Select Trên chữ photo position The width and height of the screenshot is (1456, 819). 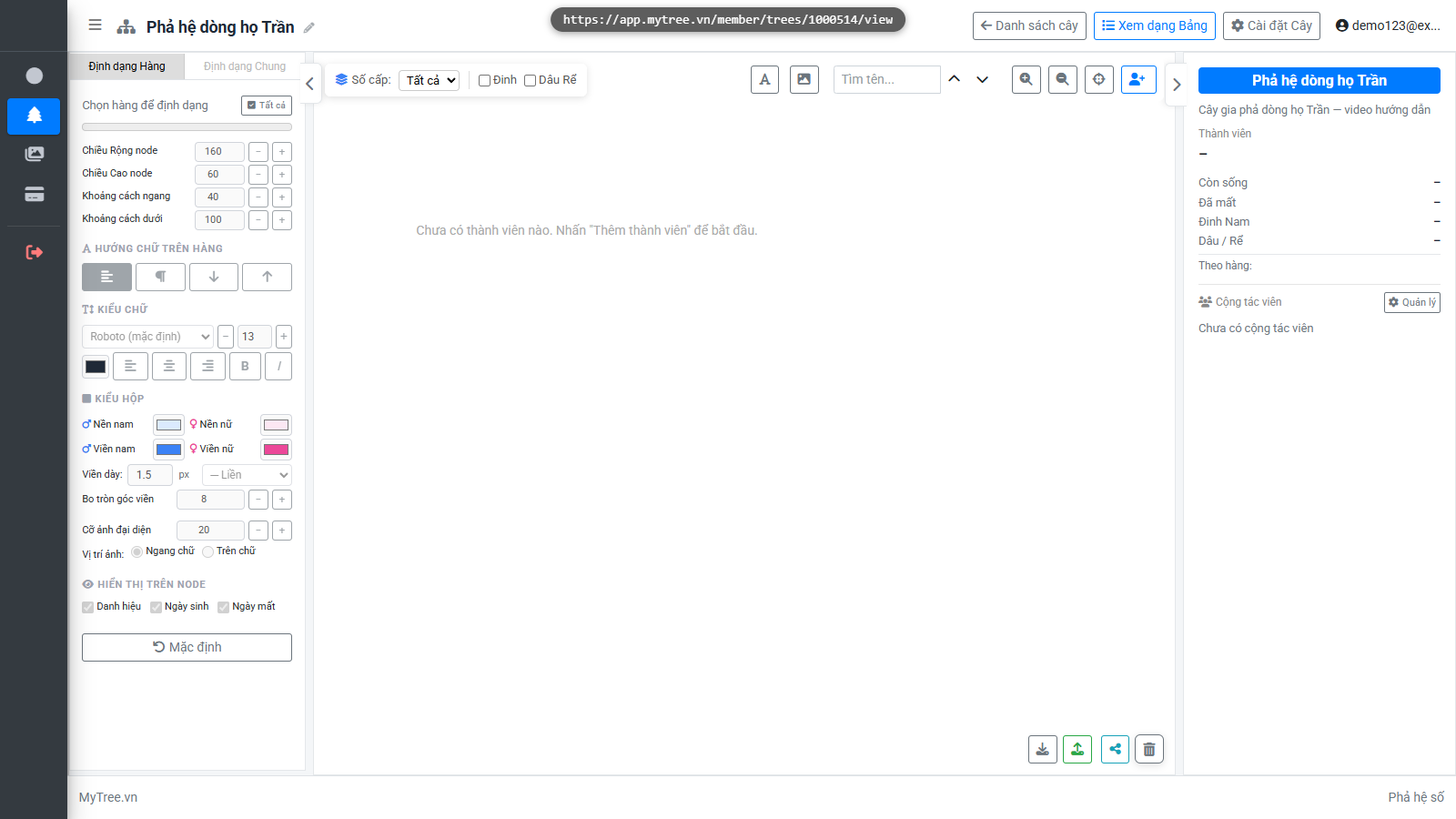[207, 551]
